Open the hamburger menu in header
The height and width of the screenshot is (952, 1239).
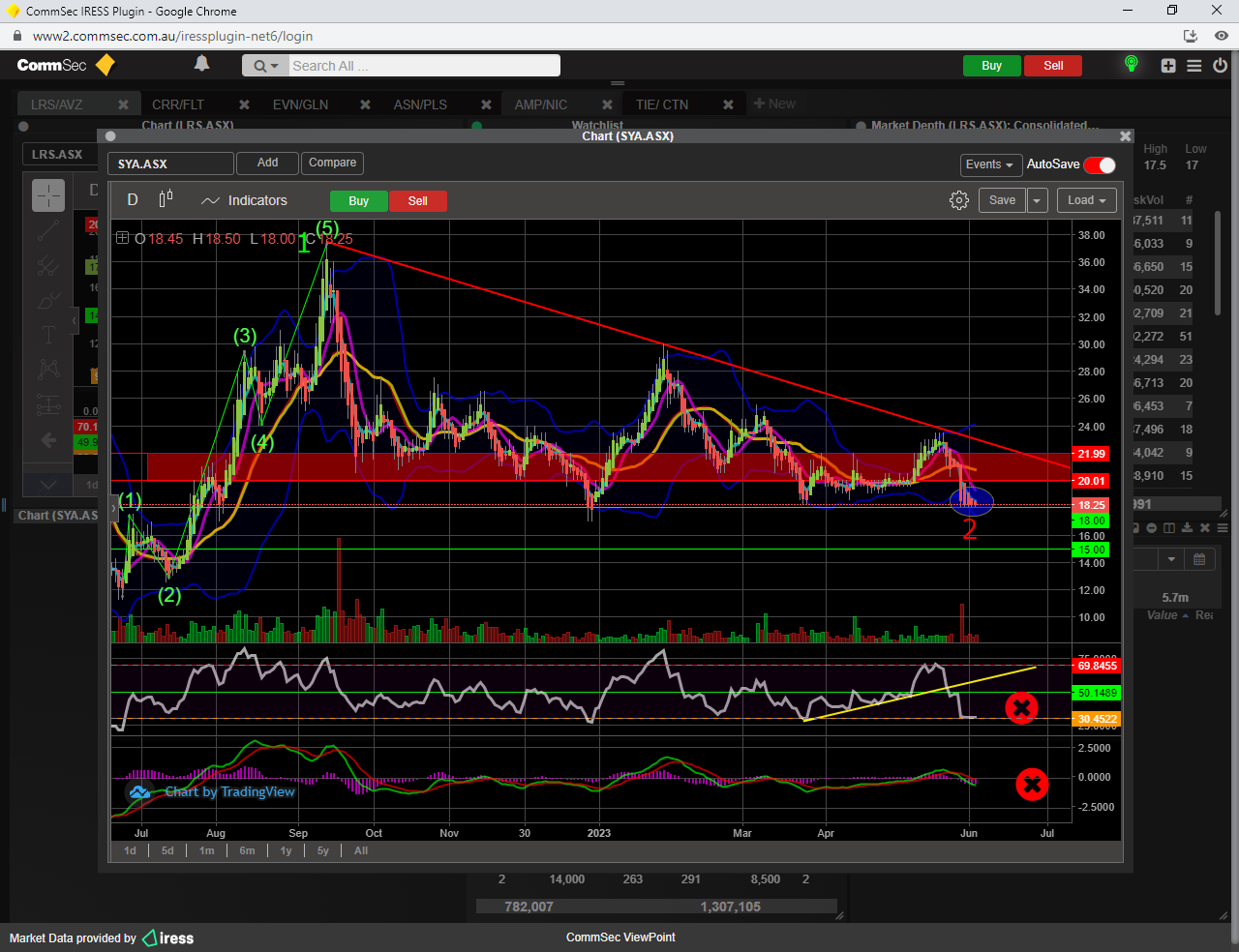point(1194,66)
